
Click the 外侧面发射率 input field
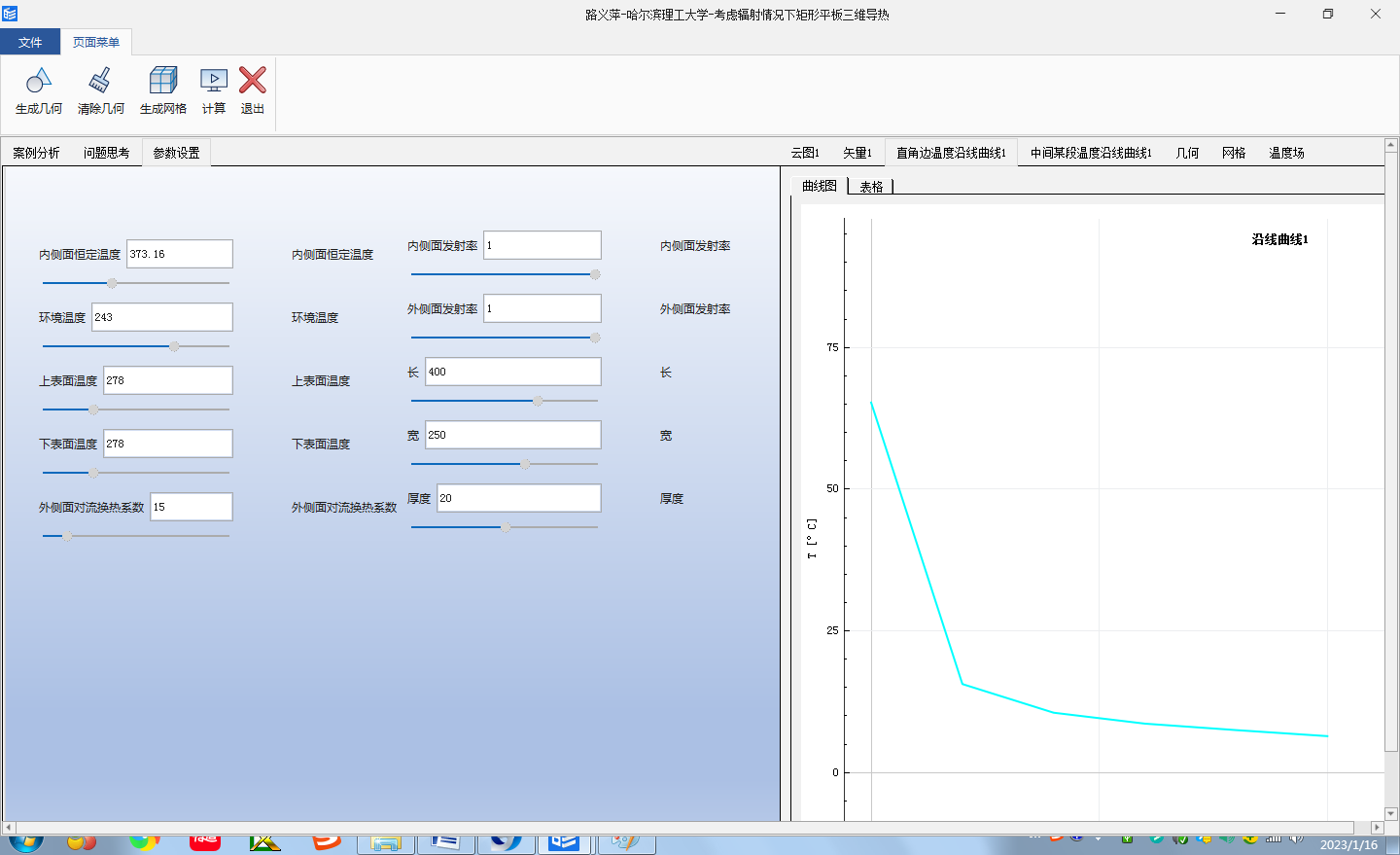click(542, 308)
